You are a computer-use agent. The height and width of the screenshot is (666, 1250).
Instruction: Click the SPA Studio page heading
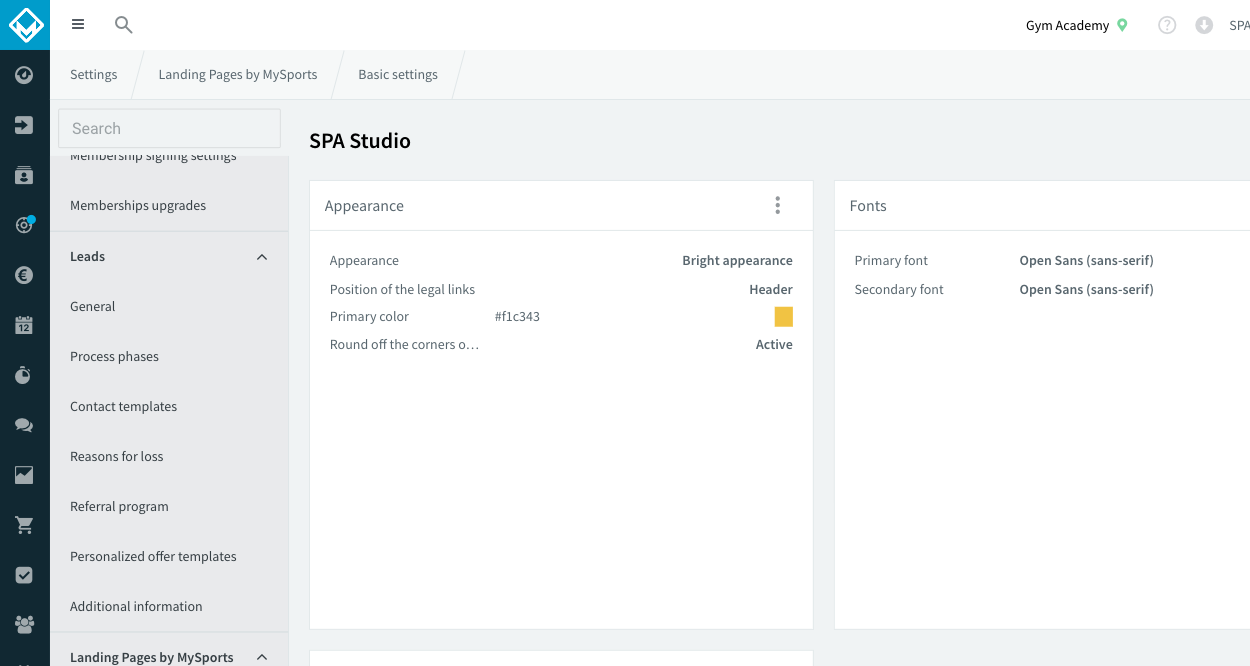coord(360,141)
